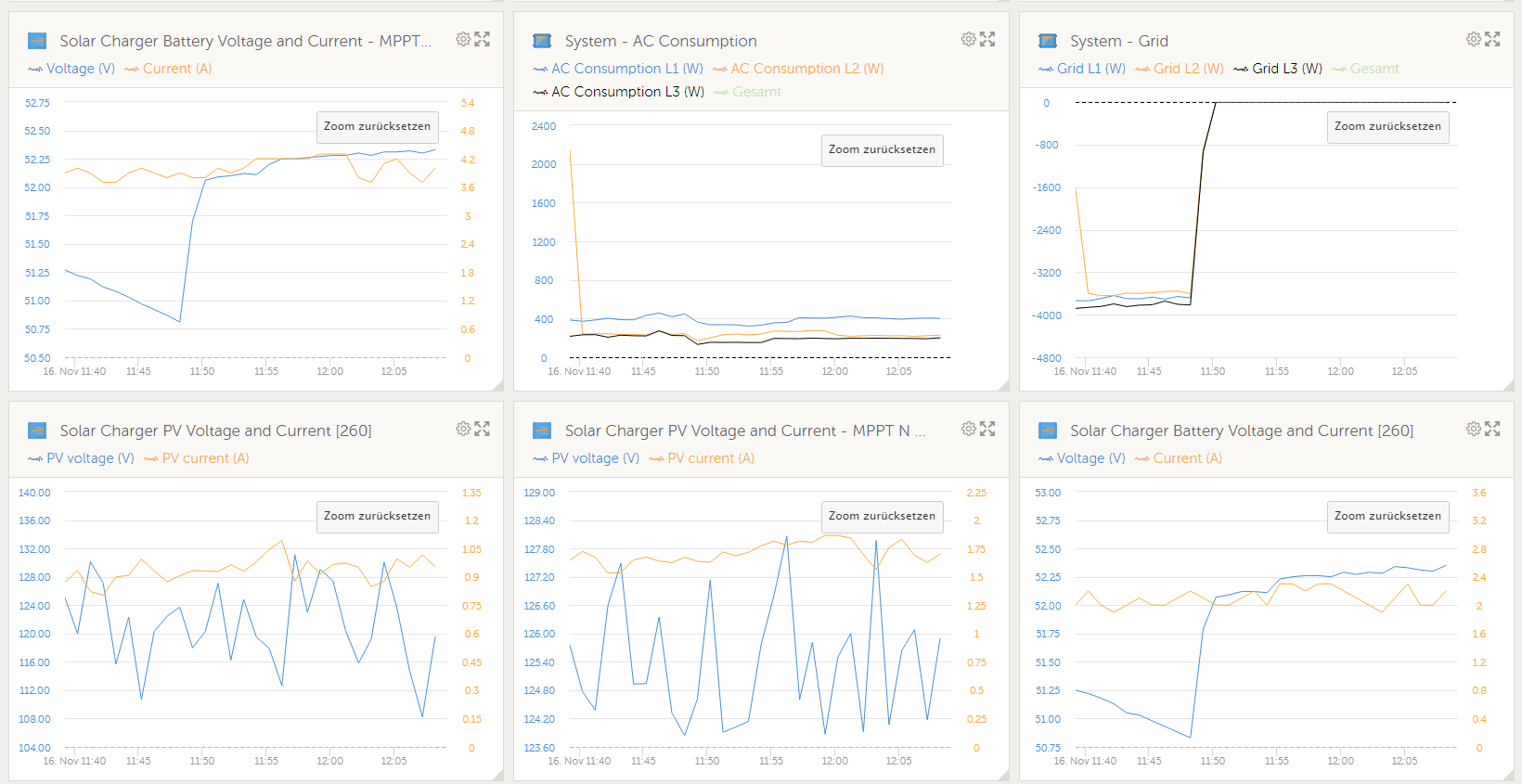The width and height of the screenshot is (1522, 784).
Task: Reset zoom on PV Voltage [260] chart
Action: point(377,517)
